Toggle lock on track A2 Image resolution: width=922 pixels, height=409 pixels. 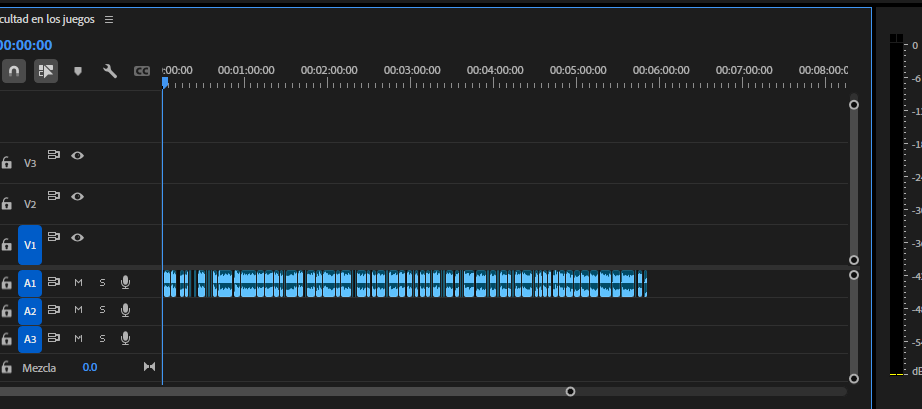[x=6, y=311]
